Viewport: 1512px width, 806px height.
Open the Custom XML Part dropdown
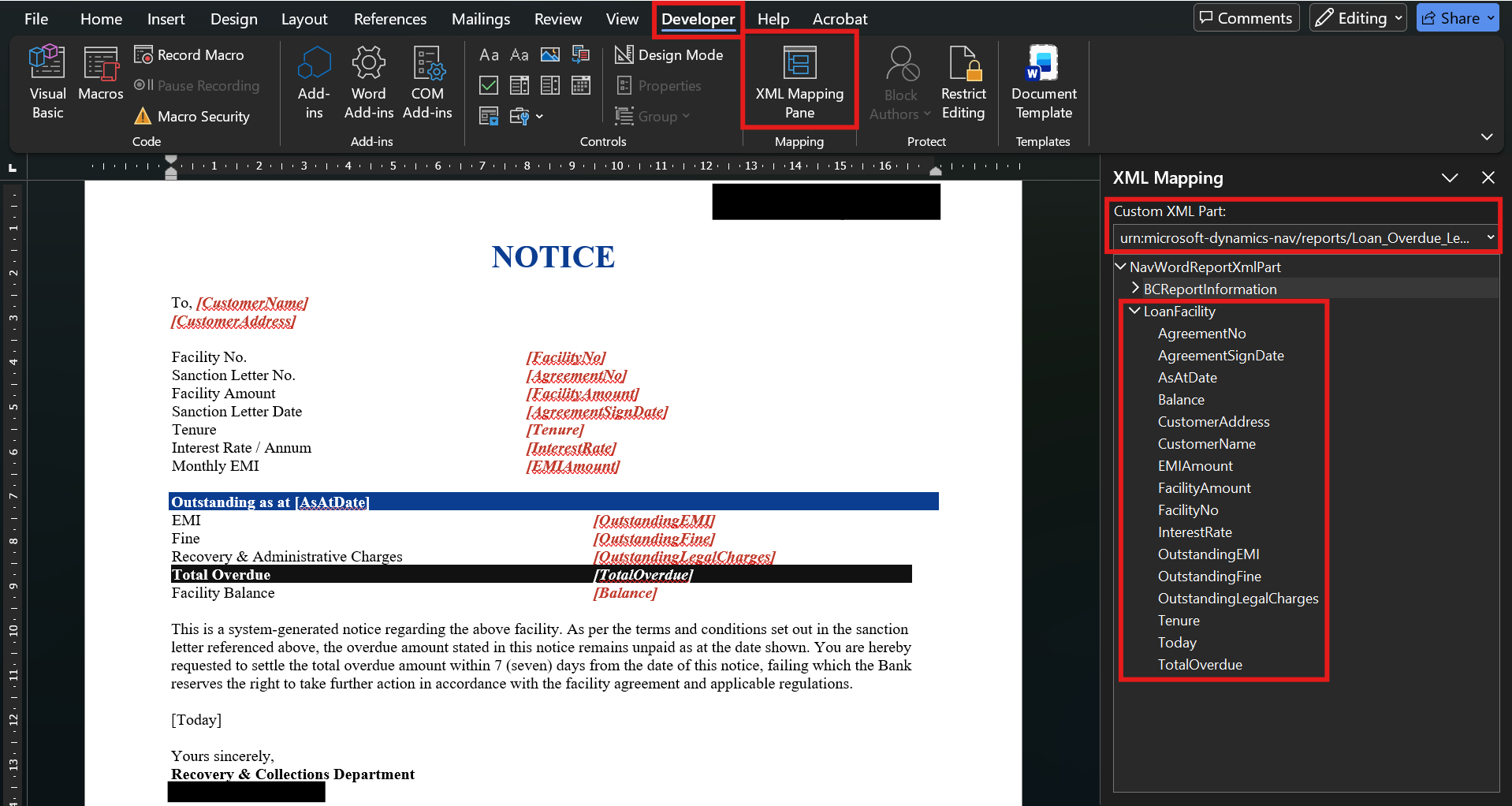tap(1305, 237)
